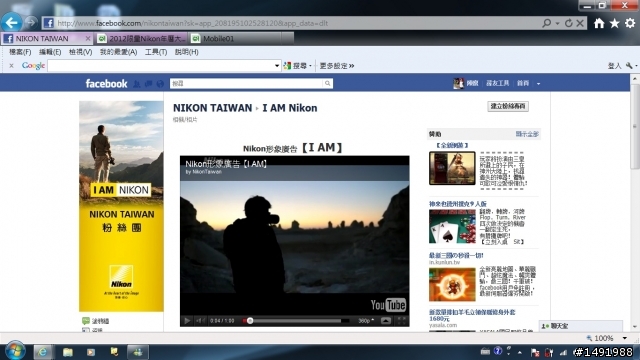Click the address bar search magnifier icon
The image size is (640, 360).
click(x=547, y=23)
